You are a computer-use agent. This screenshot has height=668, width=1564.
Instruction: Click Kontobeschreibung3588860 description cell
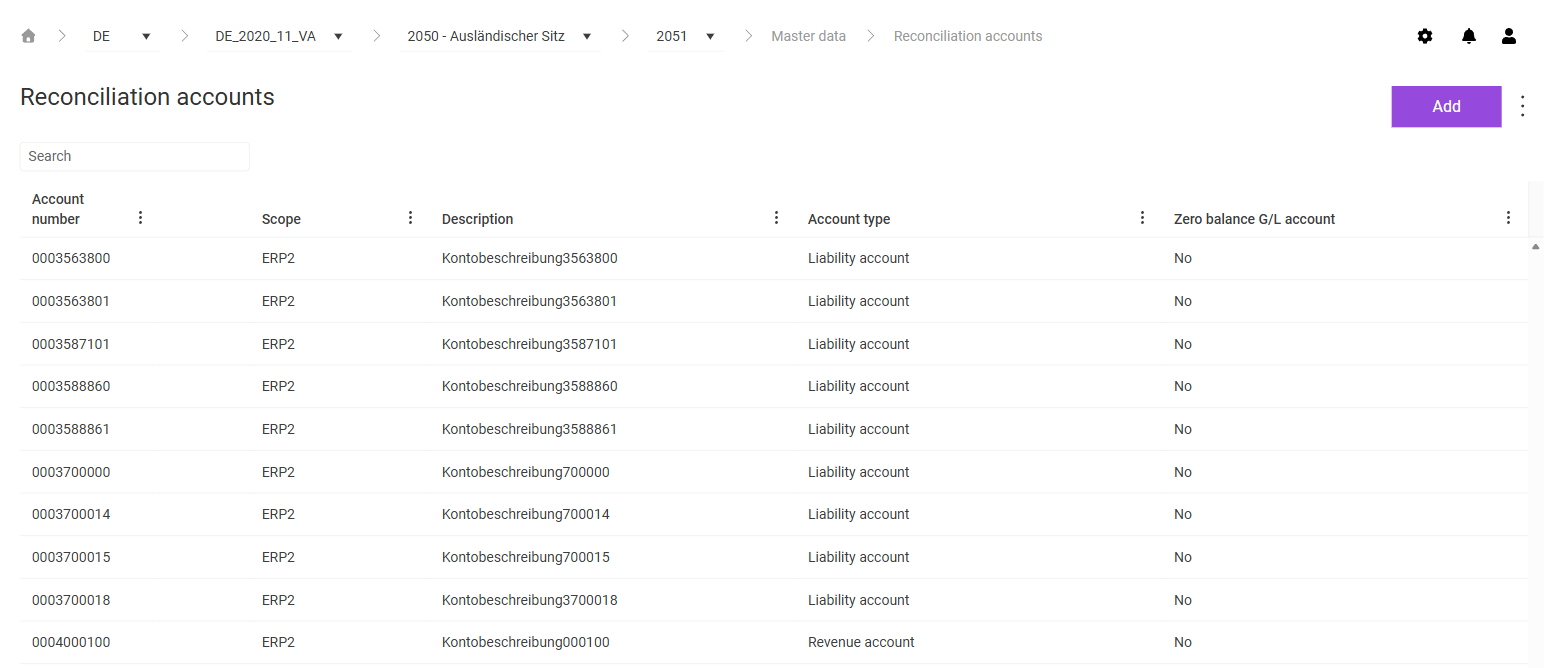point(530,386)
